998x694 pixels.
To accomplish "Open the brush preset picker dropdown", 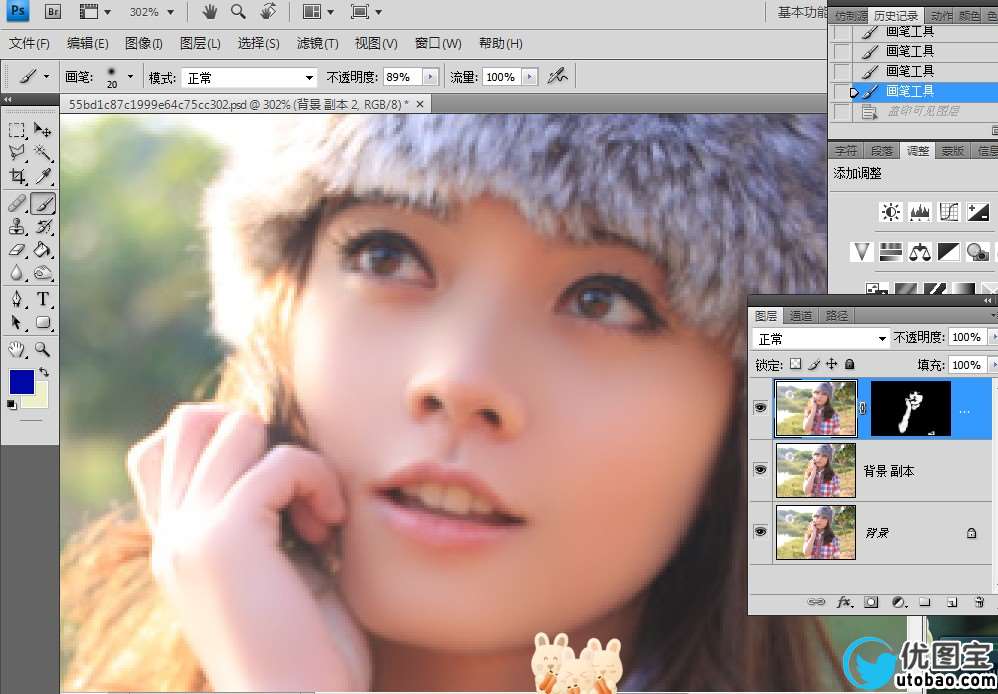I will point(130,76).
